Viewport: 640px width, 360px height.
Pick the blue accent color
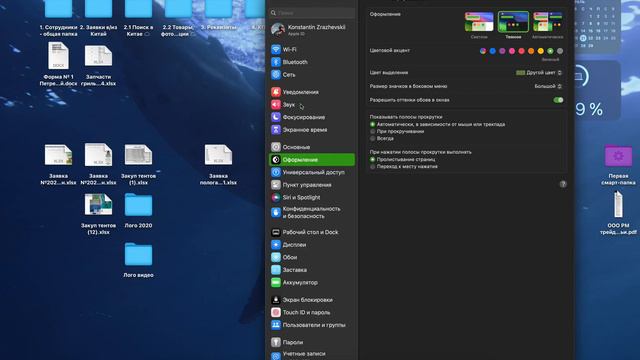click(493, 51)
